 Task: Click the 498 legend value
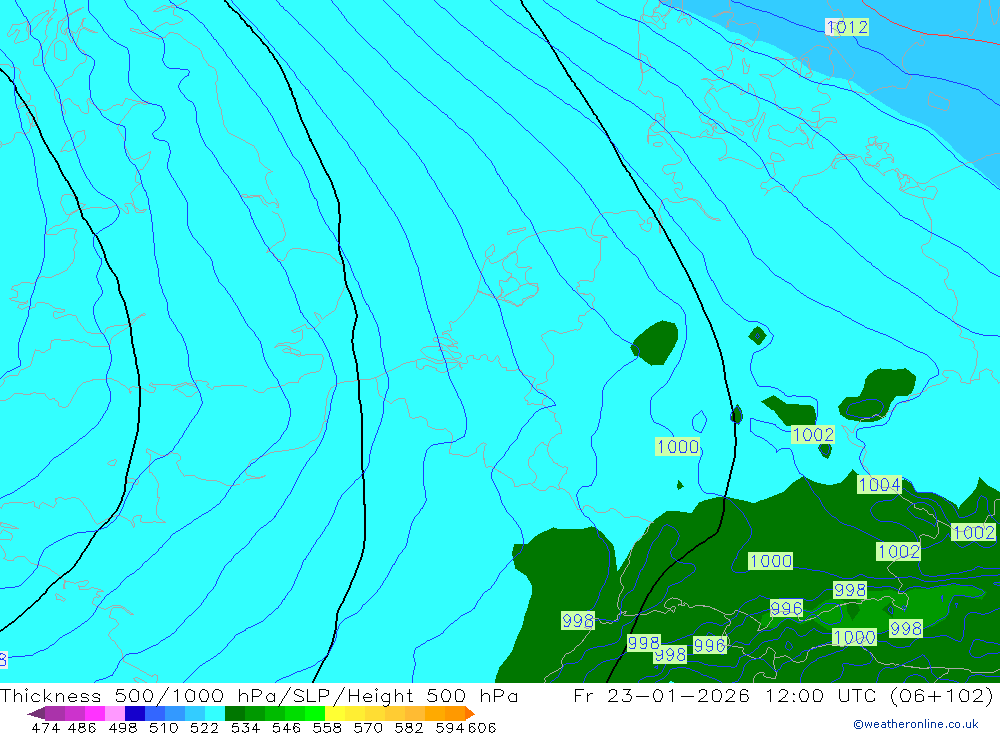tap(122, 727)
